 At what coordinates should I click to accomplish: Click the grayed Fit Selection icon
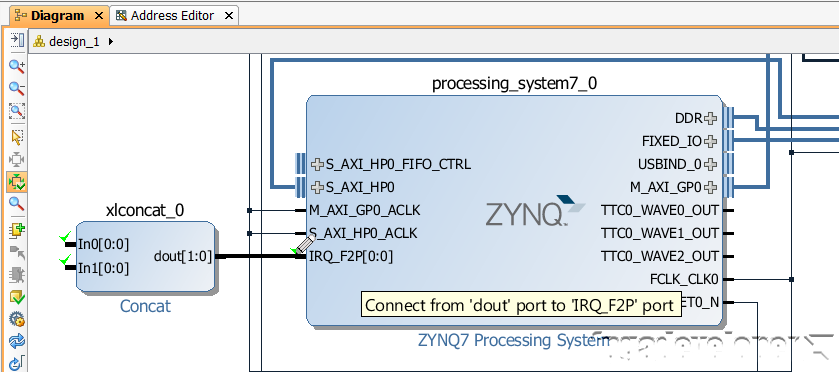point(17,159)
